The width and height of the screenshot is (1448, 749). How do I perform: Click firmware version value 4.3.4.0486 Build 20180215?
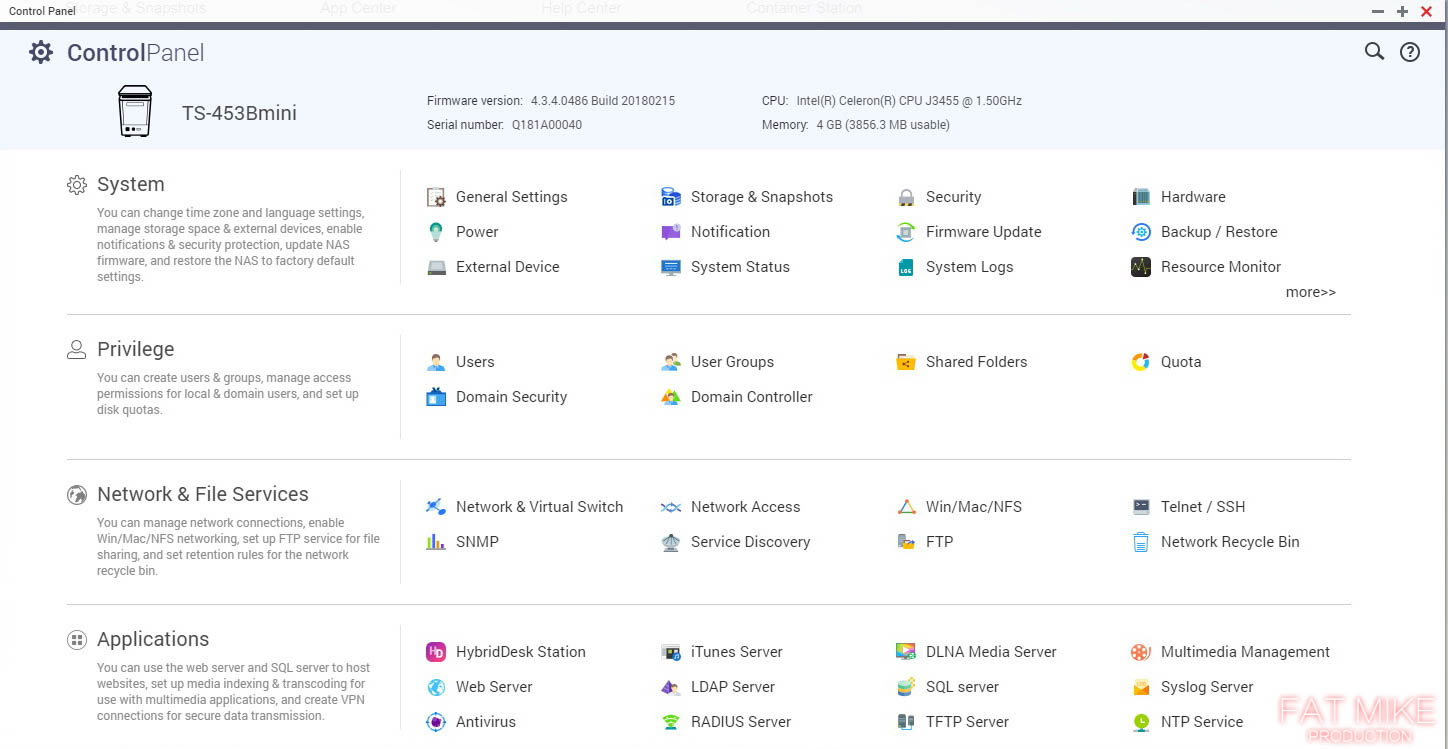pos(603,101)
